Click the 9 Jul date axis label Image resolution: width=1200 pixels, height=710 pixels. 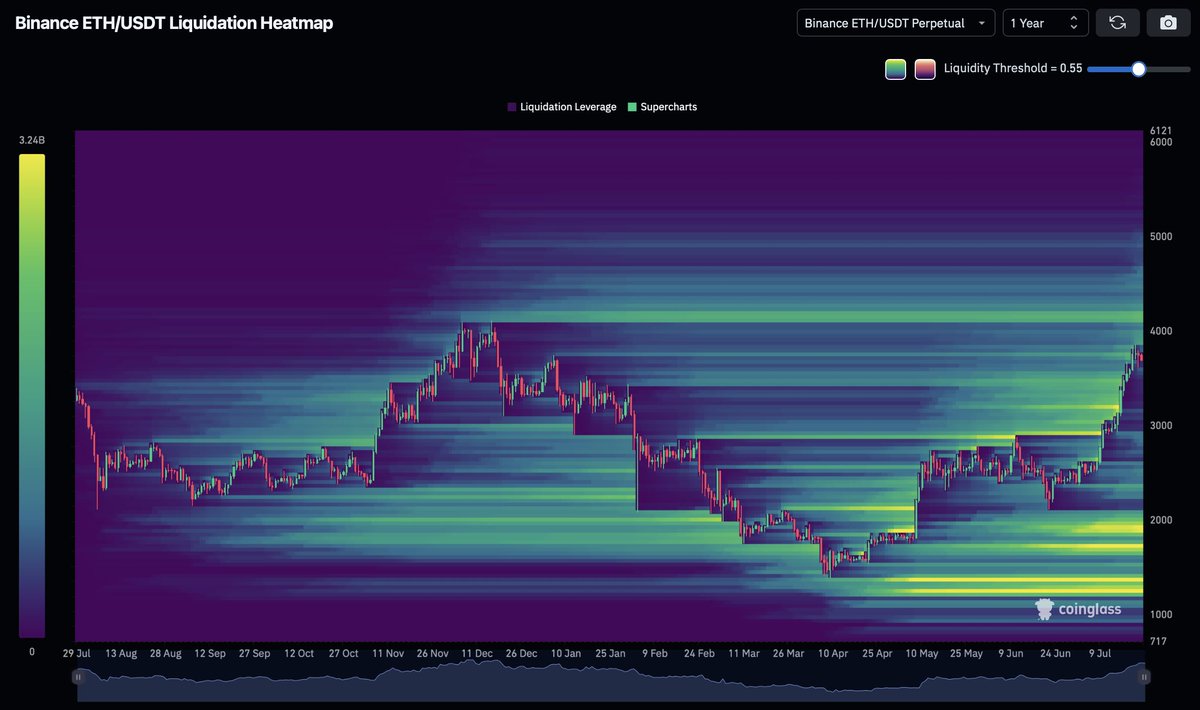tap(1099, 653)
